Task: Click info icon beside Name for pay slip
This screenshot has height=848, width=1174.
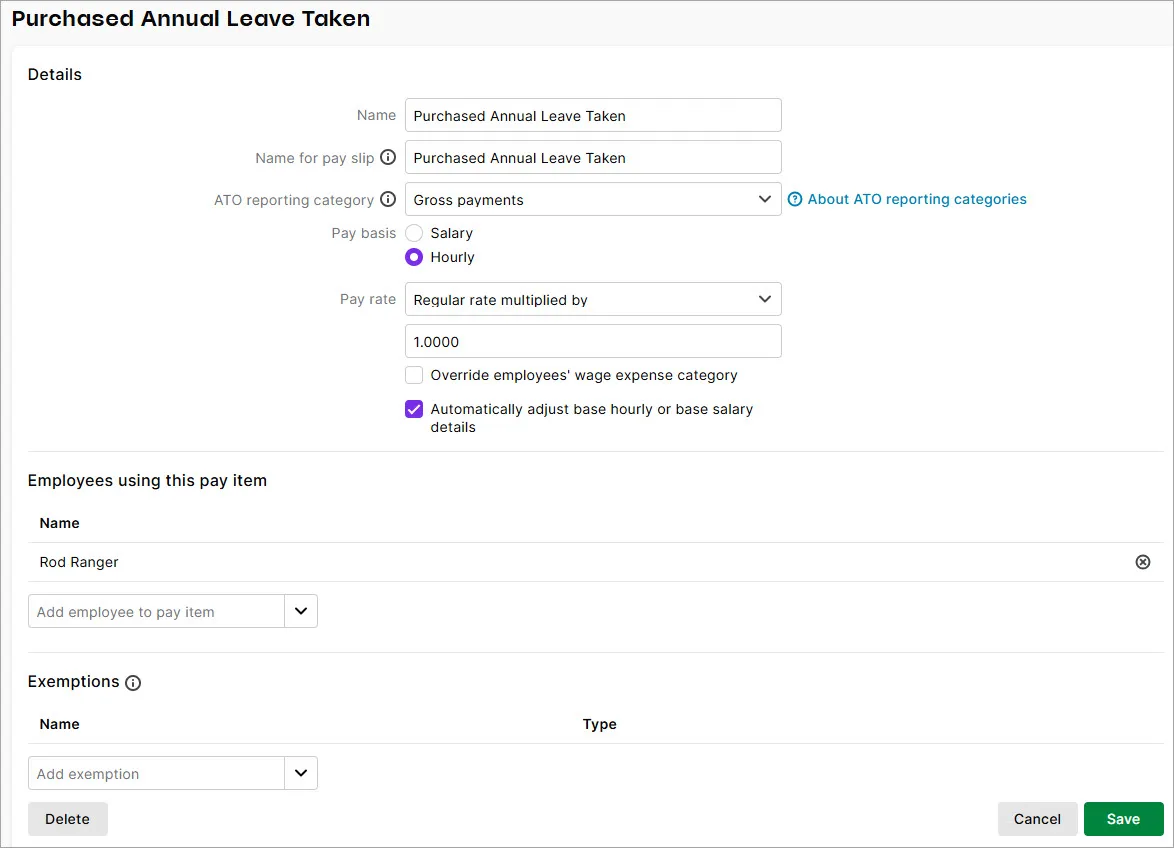Action: pos(388,158)
